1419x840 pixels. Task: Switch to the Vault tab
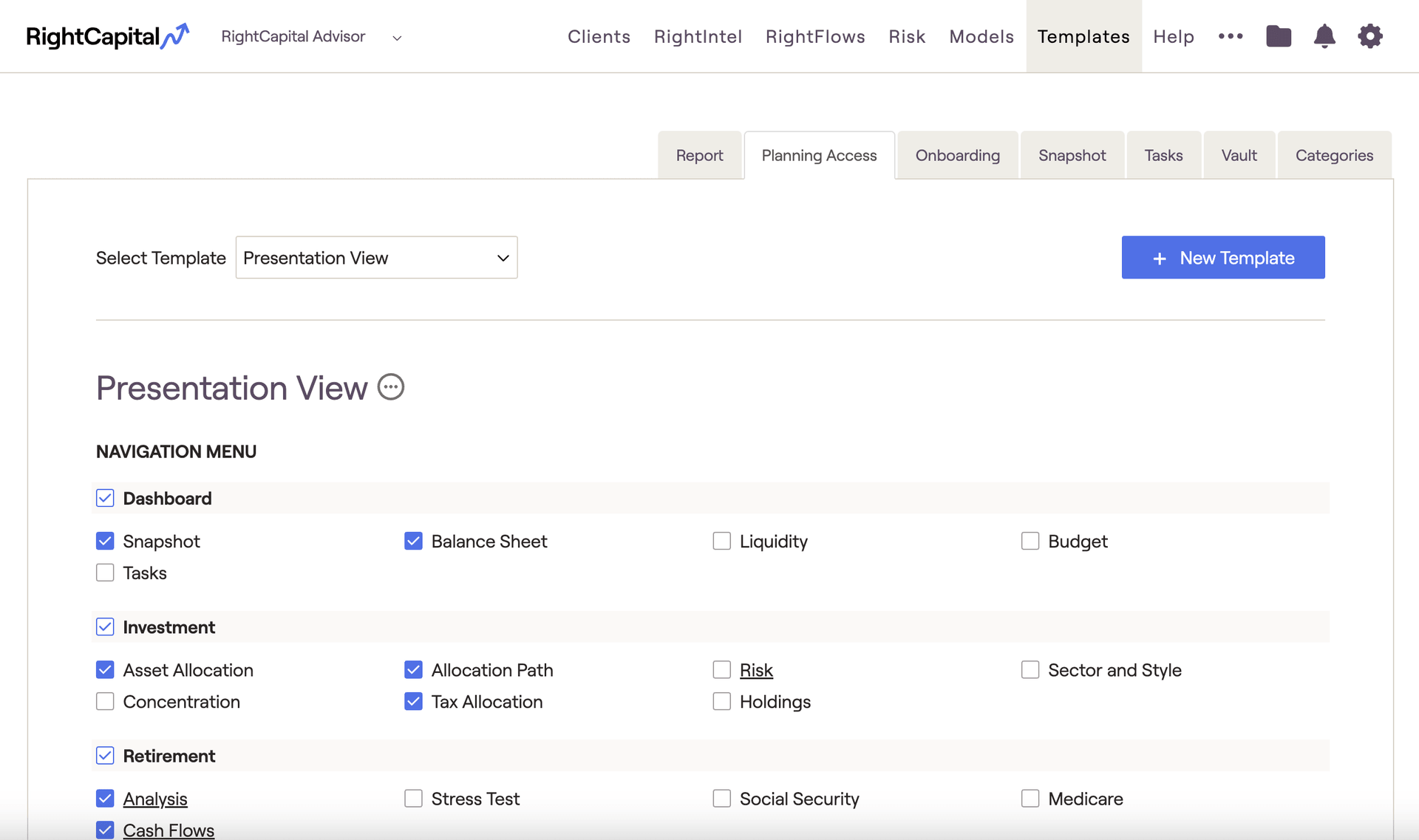click(x=1239, y=155)
